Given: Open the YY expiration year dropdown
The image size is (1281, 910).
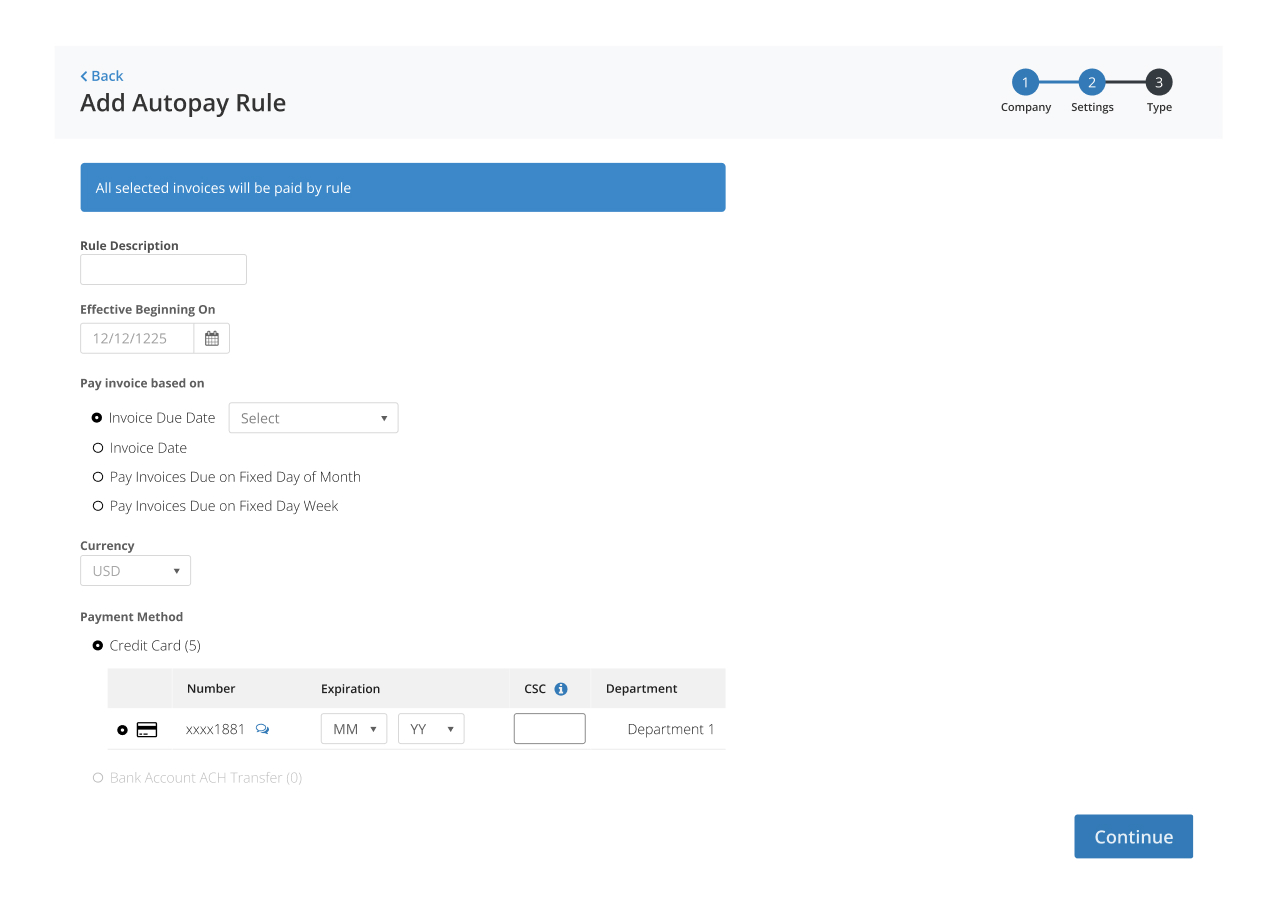Looking at the screenshot, I should (431, 729).
